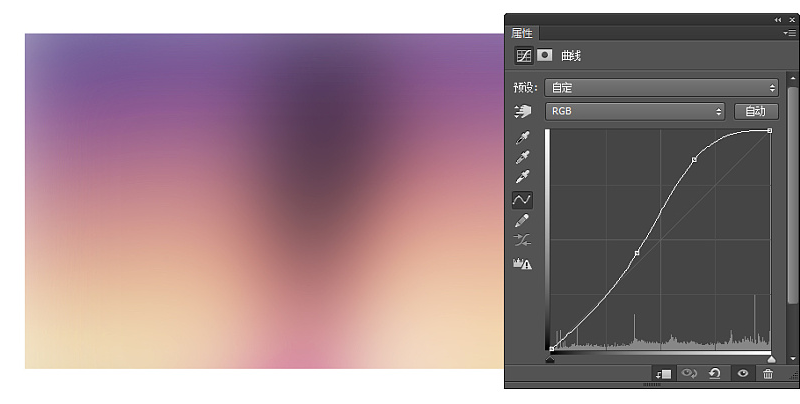The width and height of the screenshot is (800, 404).
Task: Select the black point eyedropper
Action: [x=522, y=138]
